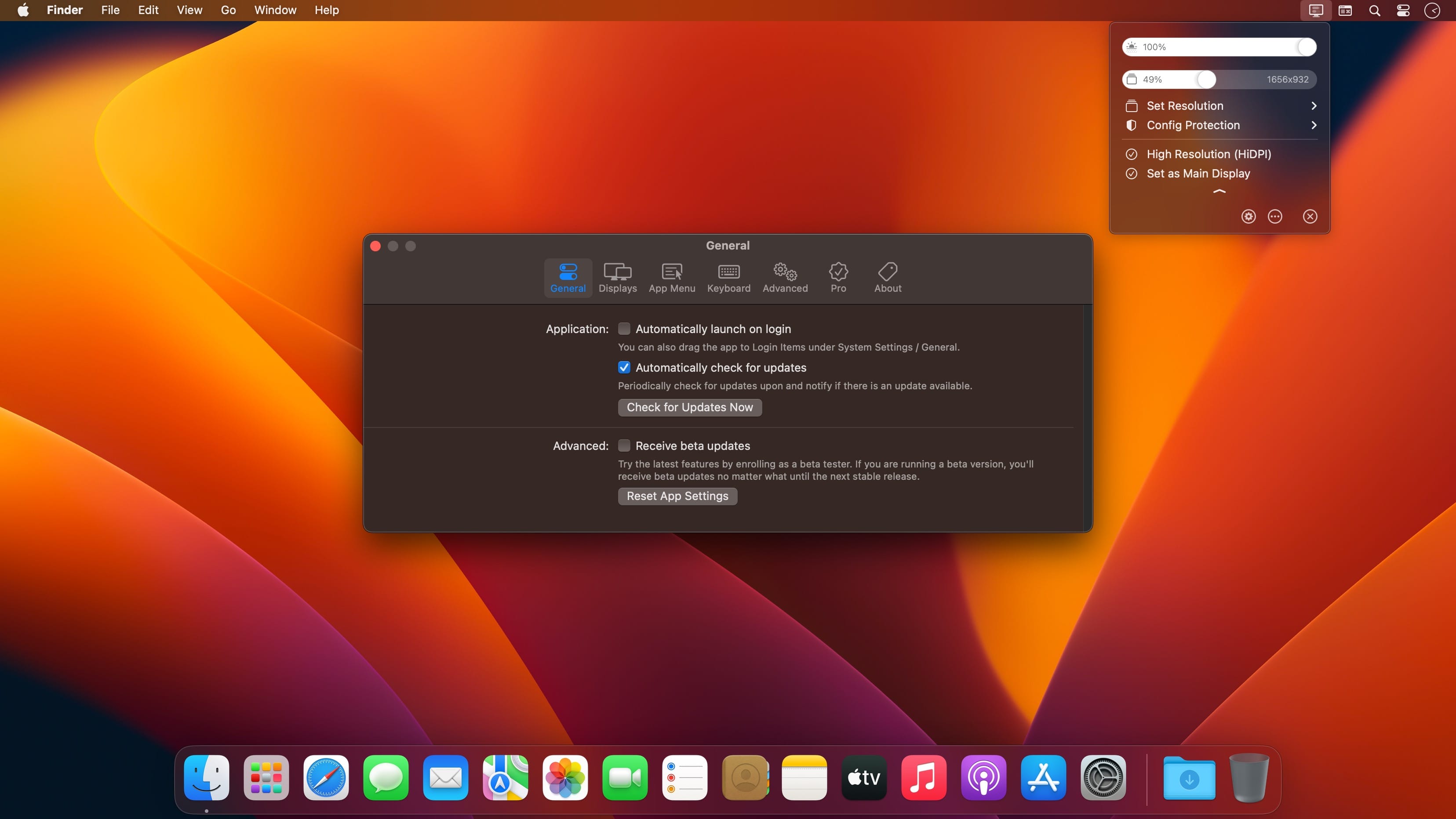This screenshot has height=819, width=1456.
Task: Enable Receive beta updates checkbox
Action: pyautogui.click(x=623, y=445)
